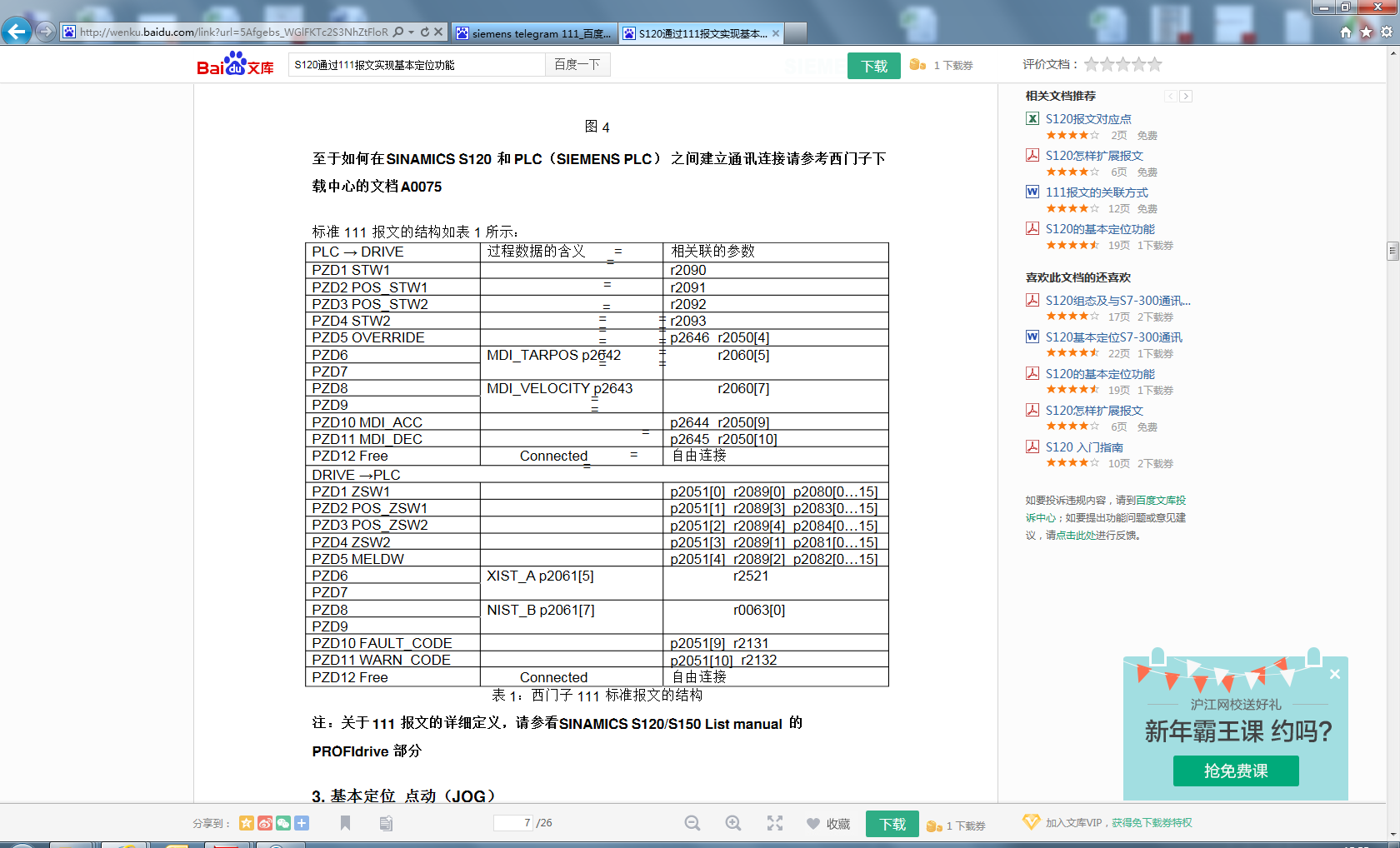This screenshot has width=1400, height=848.
Task: Click the bookmark icon in the bottom toolbar
Action: pyautogui.click(x=345, y=823)
